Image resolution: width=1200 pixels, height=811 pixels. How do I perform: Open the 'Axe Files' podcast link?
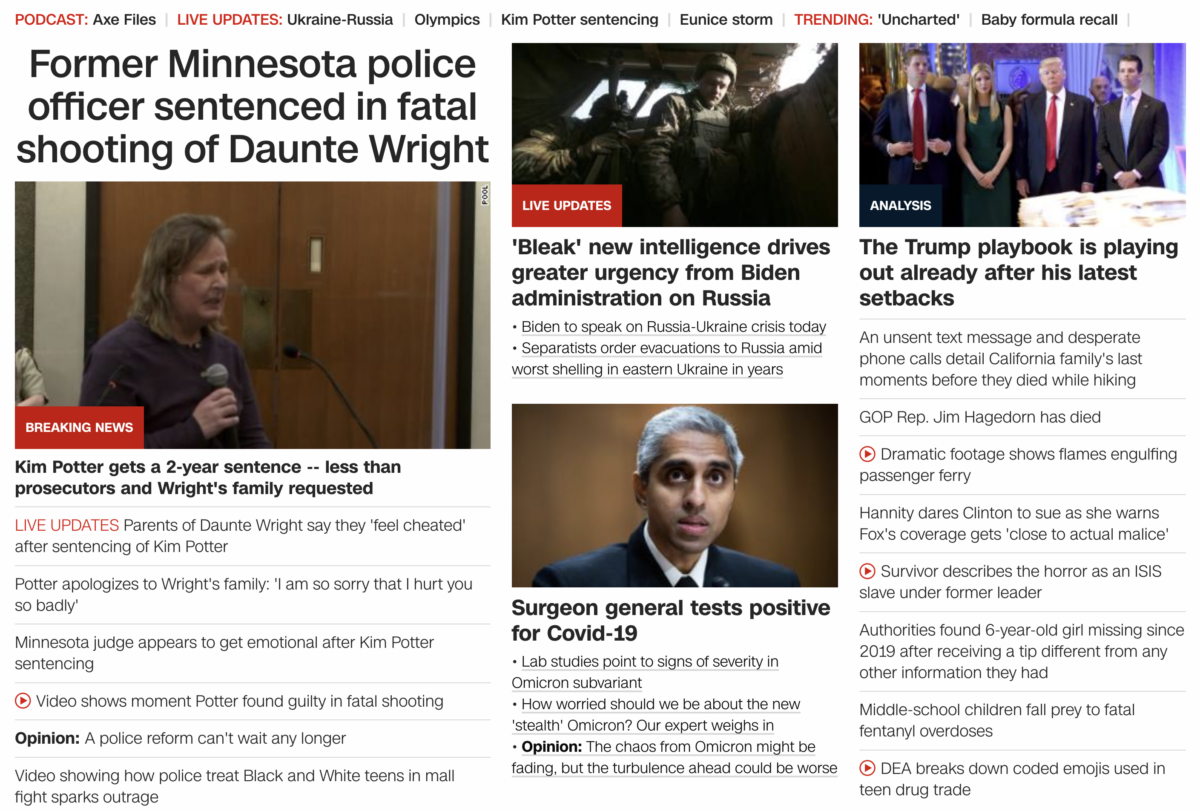click(124, 19)
